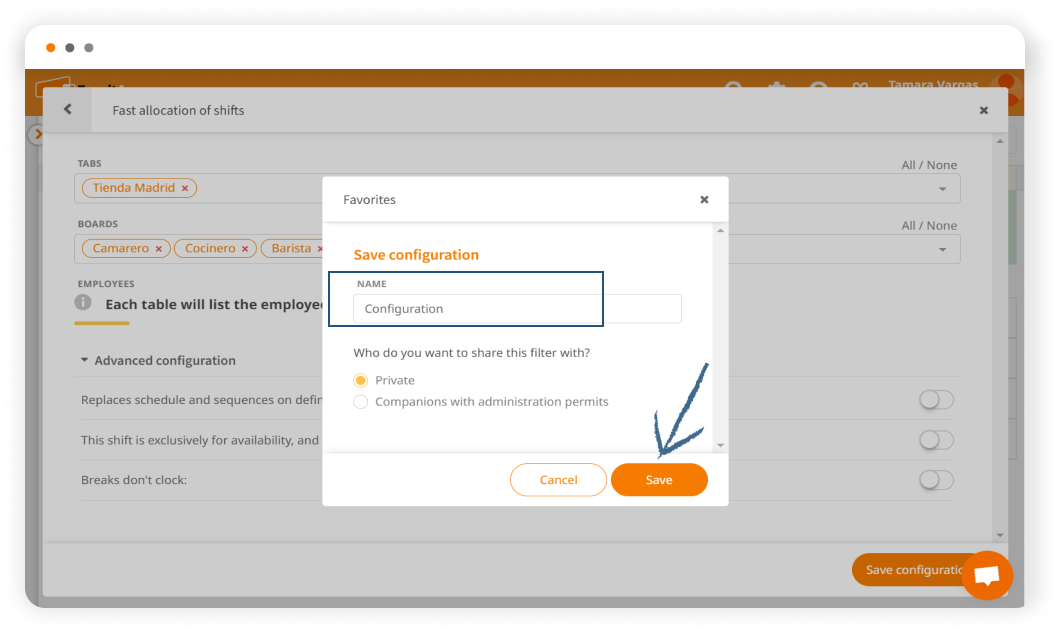
Task: Toggle the Replaces schedule and sequences switch
Action: coord(936,400)
